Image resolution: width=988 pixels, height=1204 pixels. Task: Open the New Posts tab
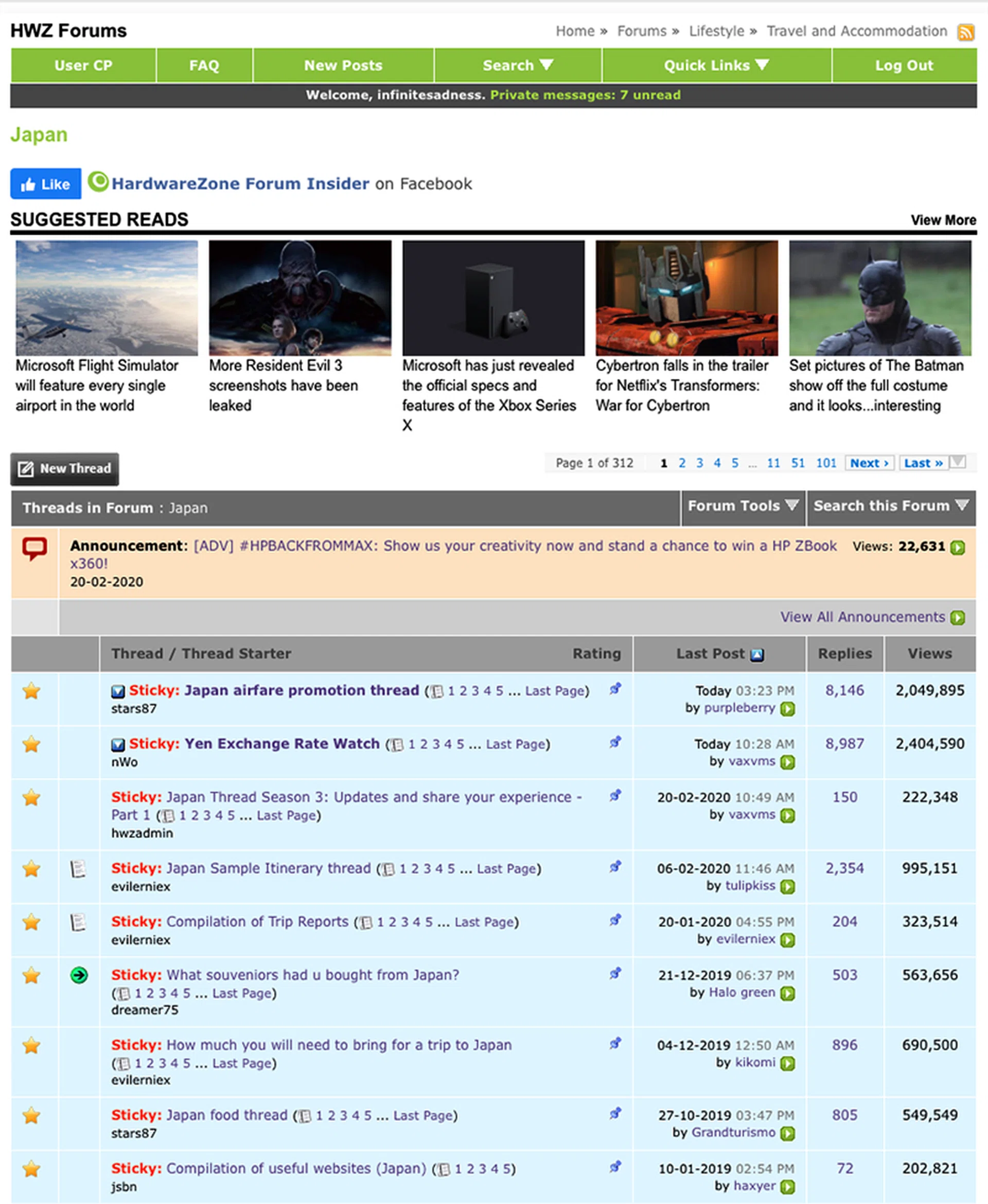(343, 65)
